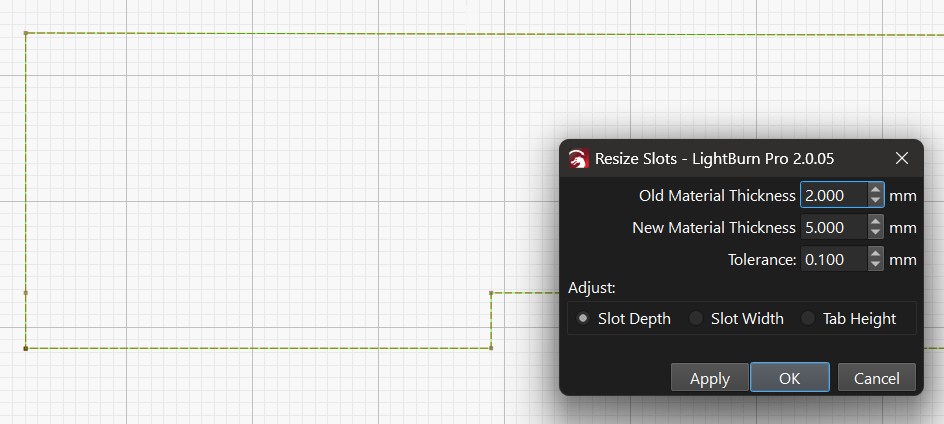Image resolution: width=944 pixels, height=424 pixels.
Task: Decrease Tolerance using the down arrow
Action: click(876, 265)
